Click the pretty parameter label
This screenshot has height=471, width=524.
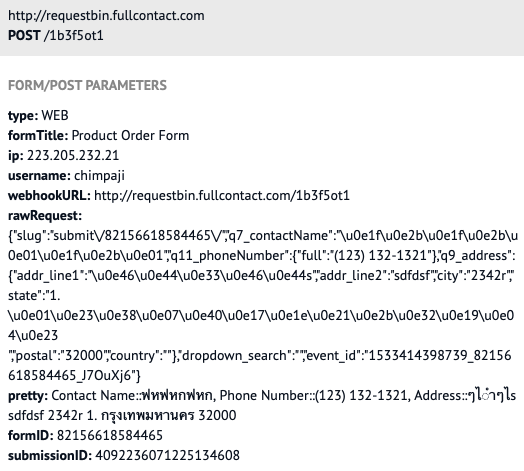point(28,396)
